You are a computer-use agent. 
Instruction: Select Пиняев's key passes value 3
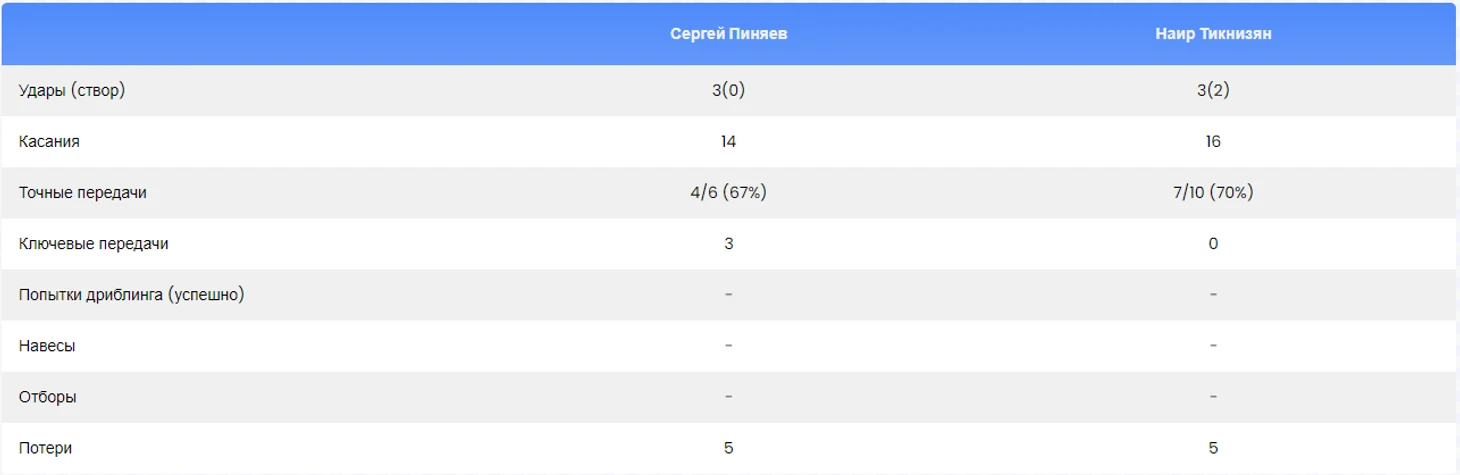click(728, 244)
